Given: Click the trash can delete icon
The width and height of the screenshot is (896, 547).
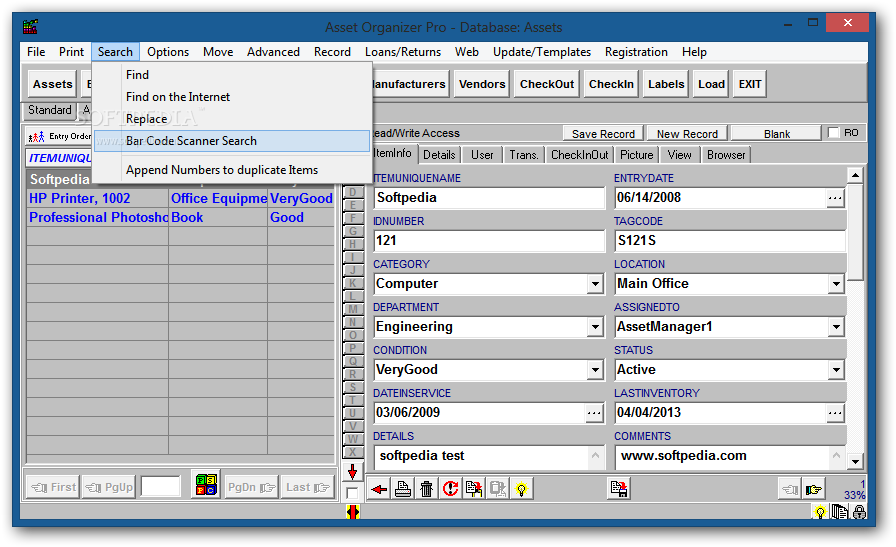Looking at the screenshot, I should click(x=426, y=489).
